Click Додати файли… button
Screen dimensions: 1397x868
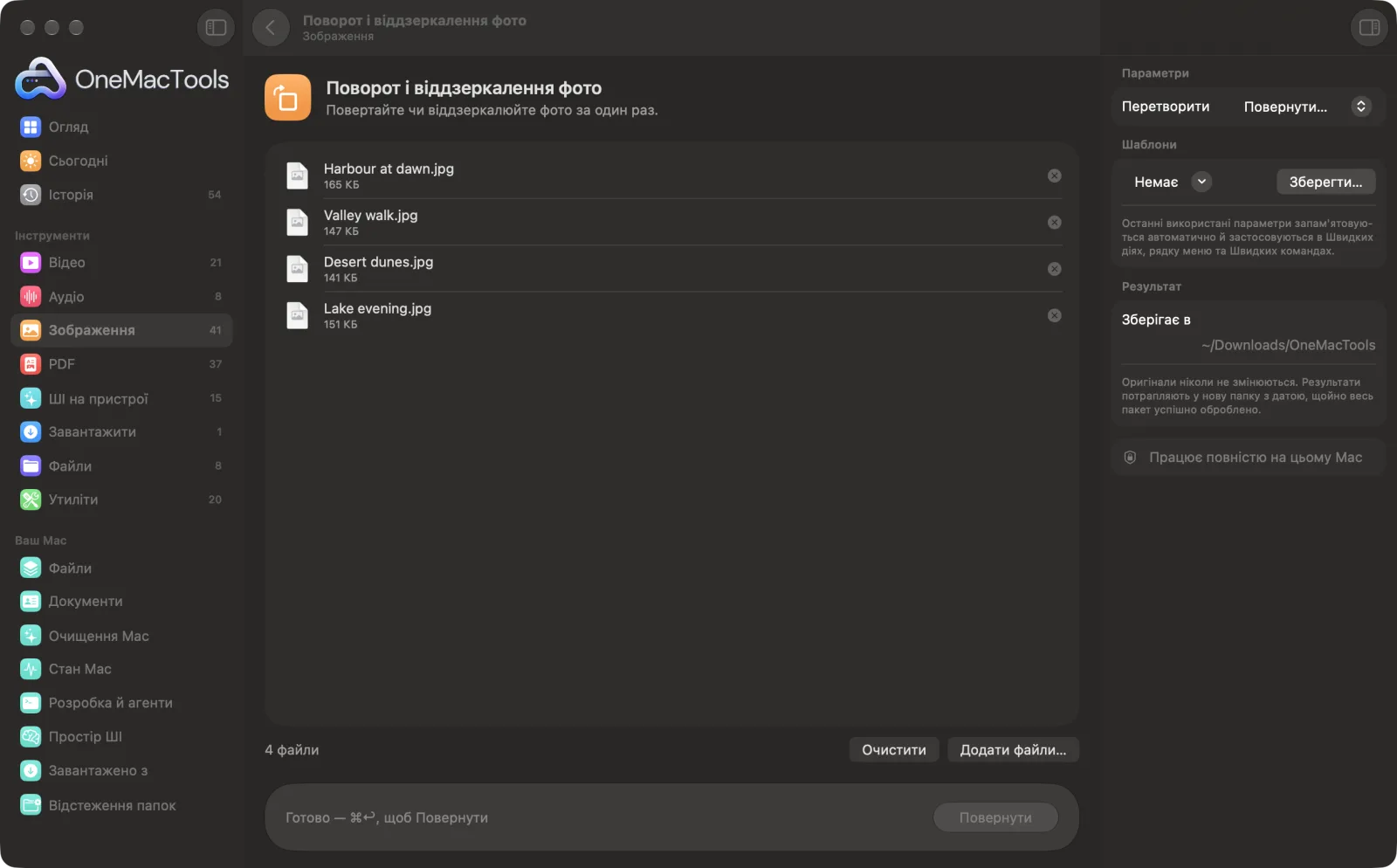click(1013, 750)
